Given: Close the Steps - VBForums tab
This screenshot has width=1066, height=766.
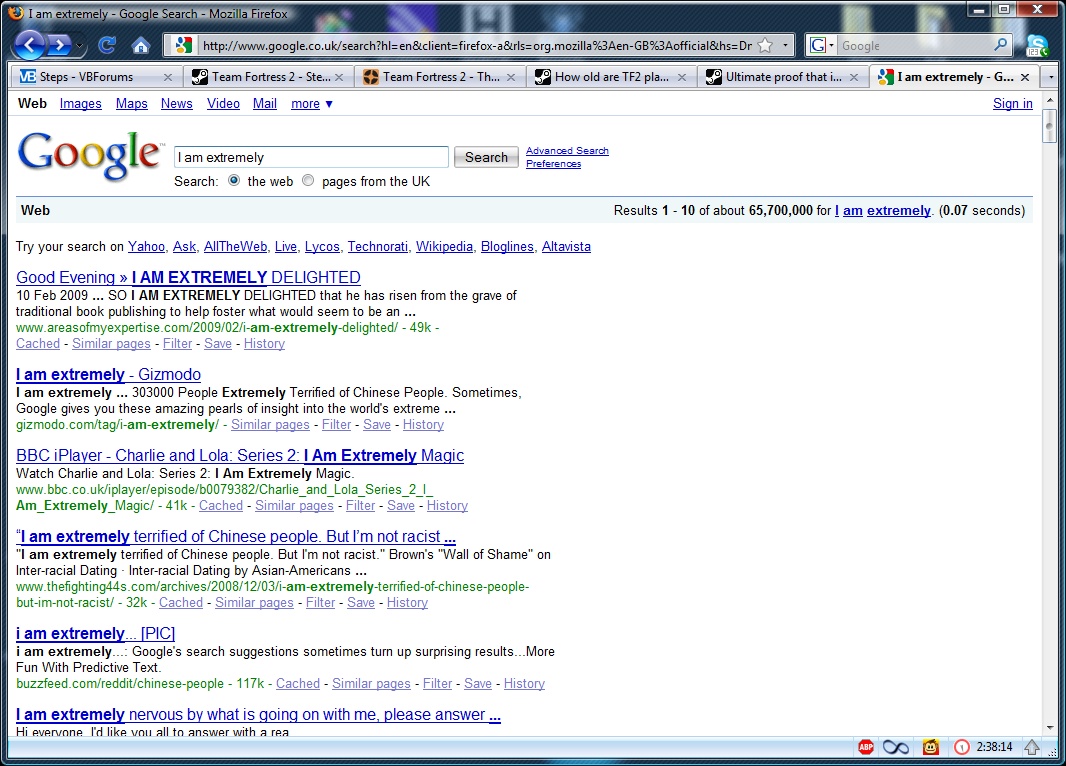Looking at the screenshot, I should (168, 77).
